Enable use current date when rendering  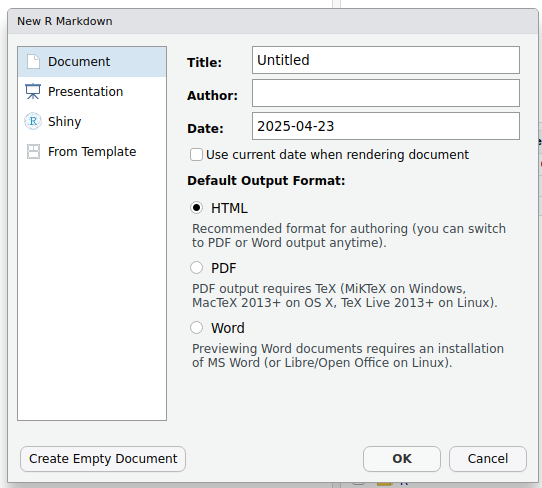click(196, 154)
